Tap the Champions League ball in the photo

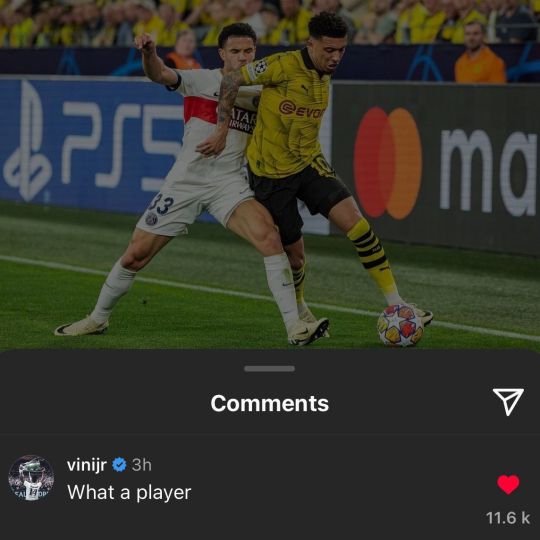coord(400,325)
